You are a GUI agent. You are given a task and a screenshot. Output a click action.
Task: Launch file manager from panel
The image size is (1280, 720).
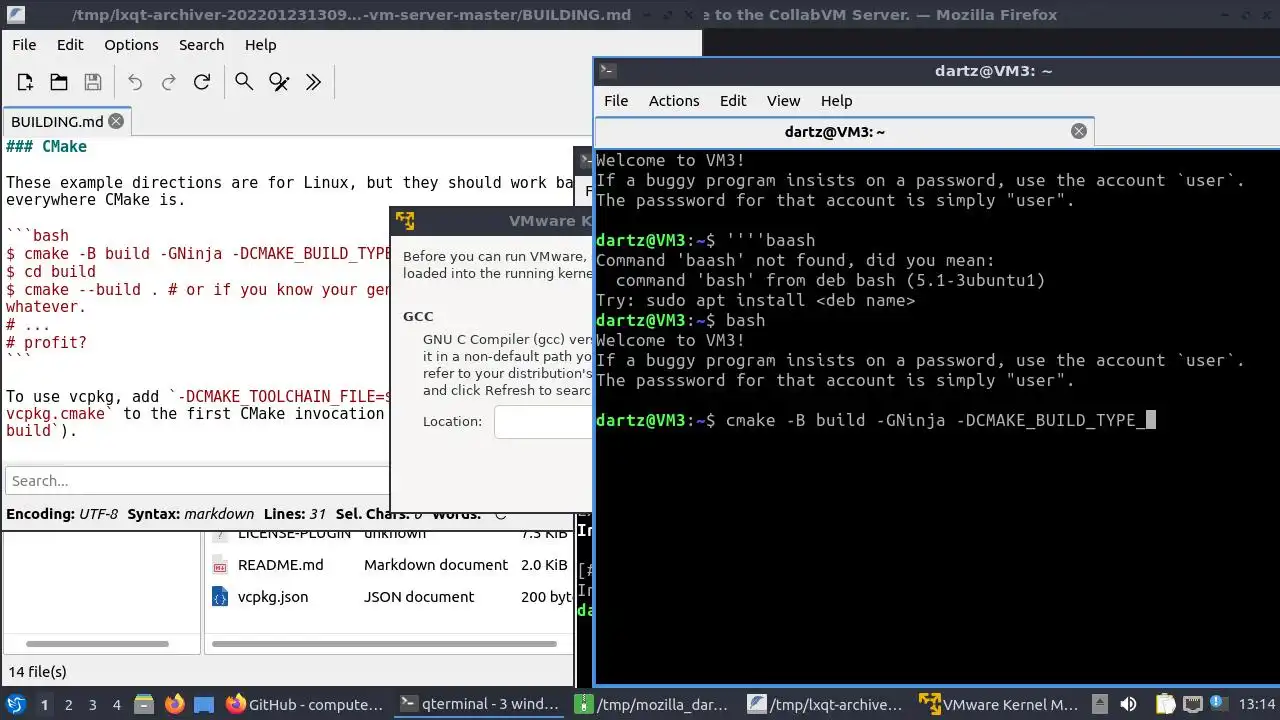click(x=144, y=705)
